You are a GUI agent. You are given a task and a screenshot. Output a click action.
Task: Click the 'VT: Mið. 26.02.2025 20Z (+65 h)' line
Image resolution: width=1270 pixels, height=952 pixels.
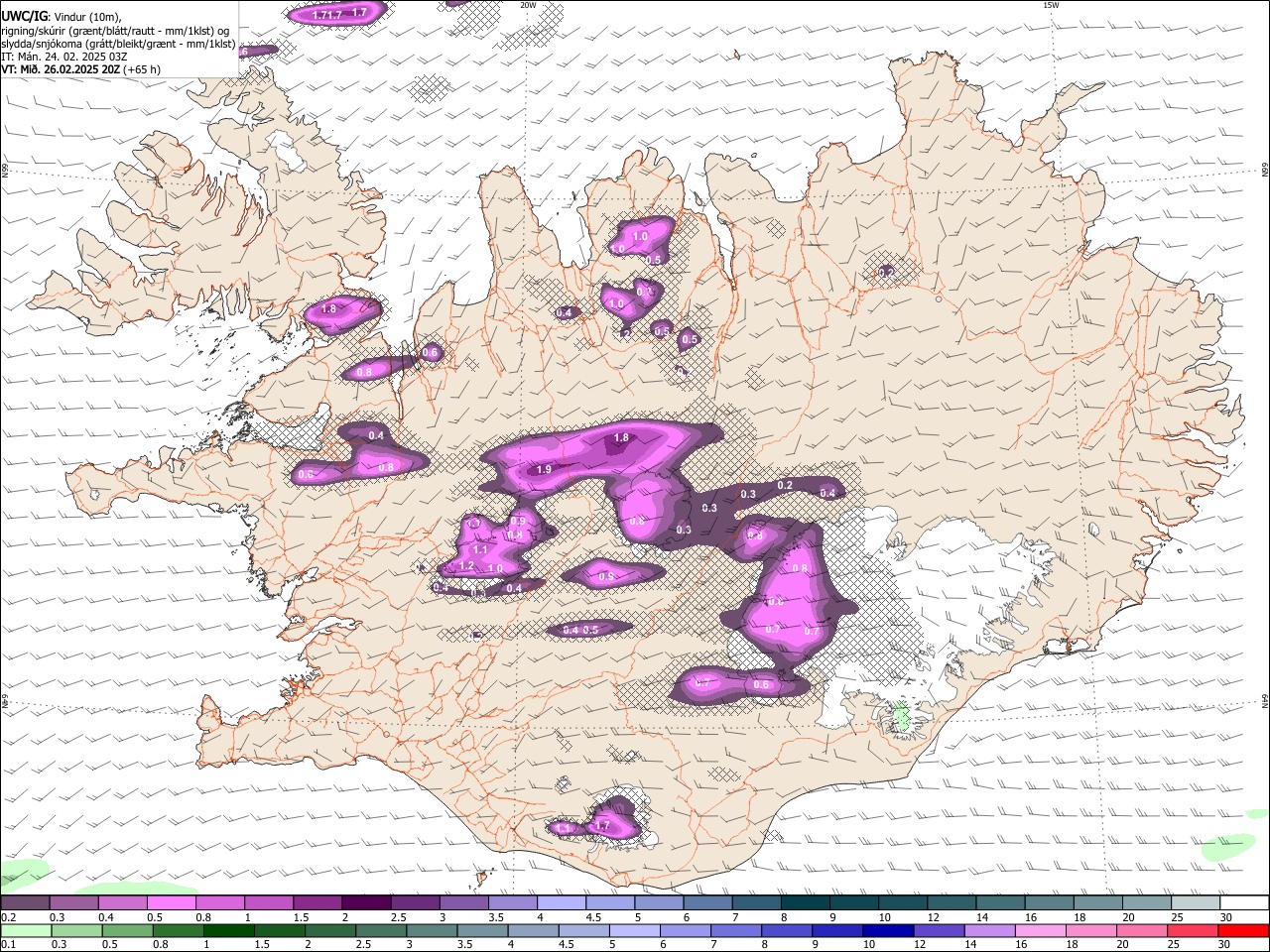point(81,69)
